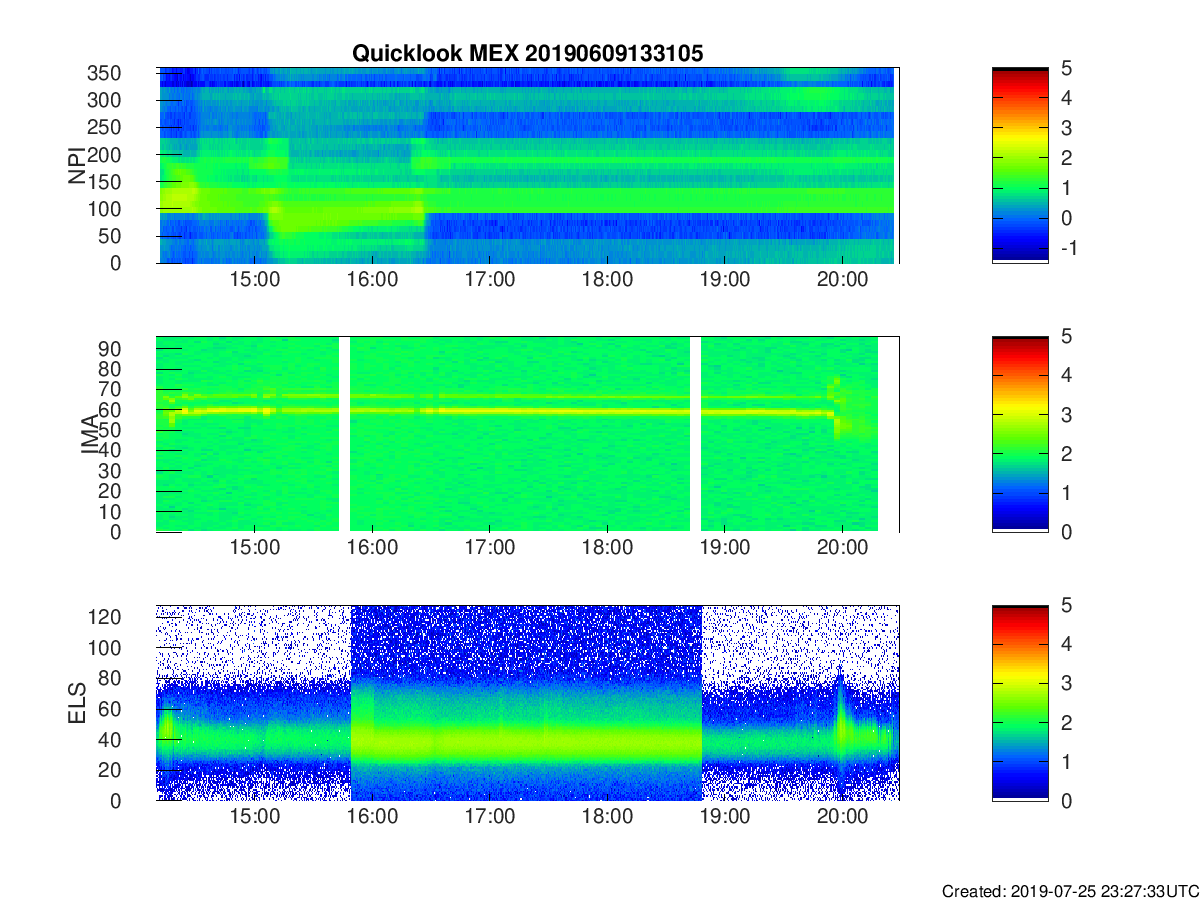Click the 20:00 label under the NPI plot
The height and width of the screenshot is (900, 1200).
click(x=842, y=280)
